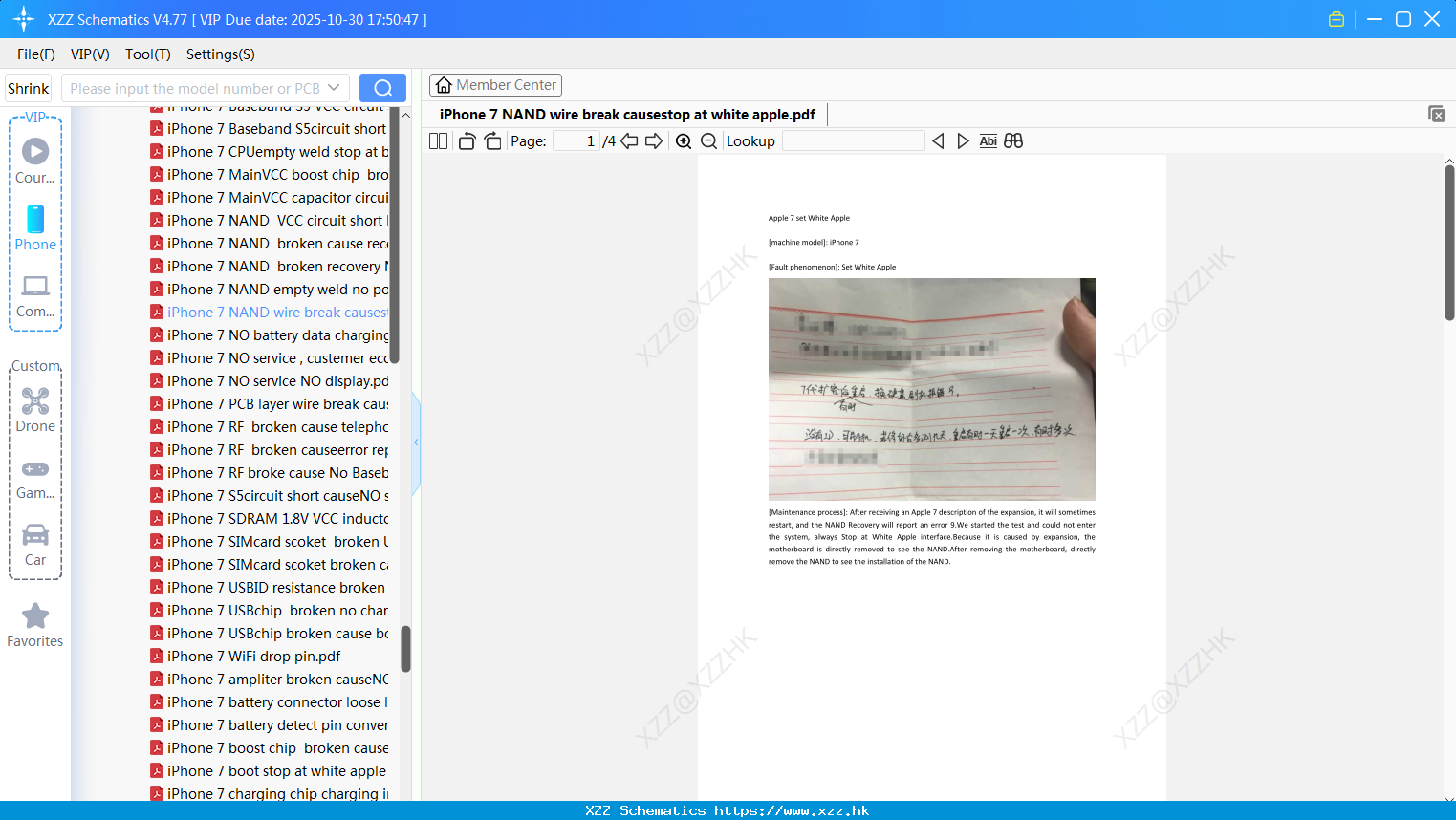Screen dimensions: 1456x820
Task: Open the VIP(V) menu
Action: pyautogui.click(x=90, y=54)
